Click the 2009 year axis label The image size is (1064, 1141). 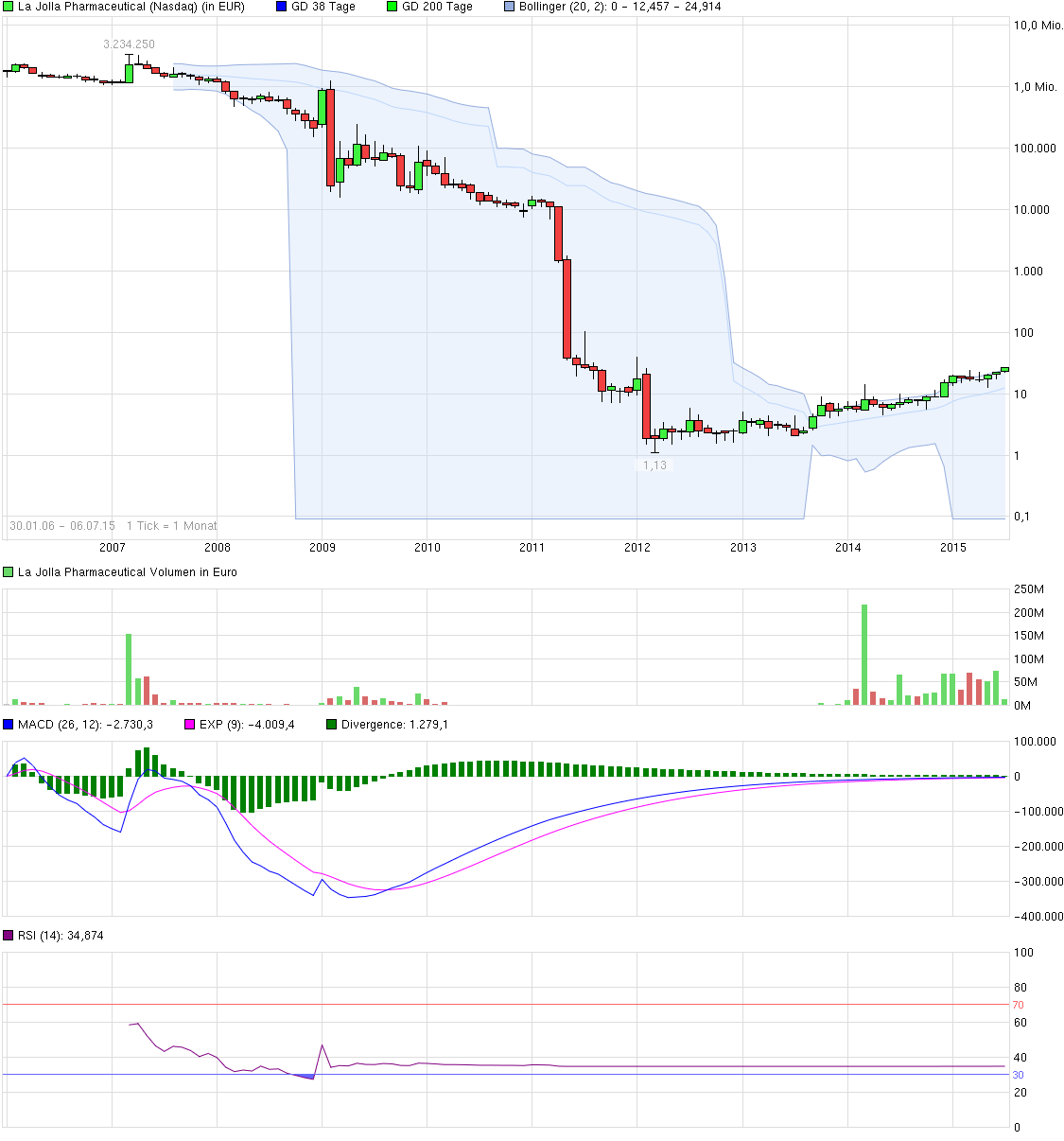tap(323, 548)
